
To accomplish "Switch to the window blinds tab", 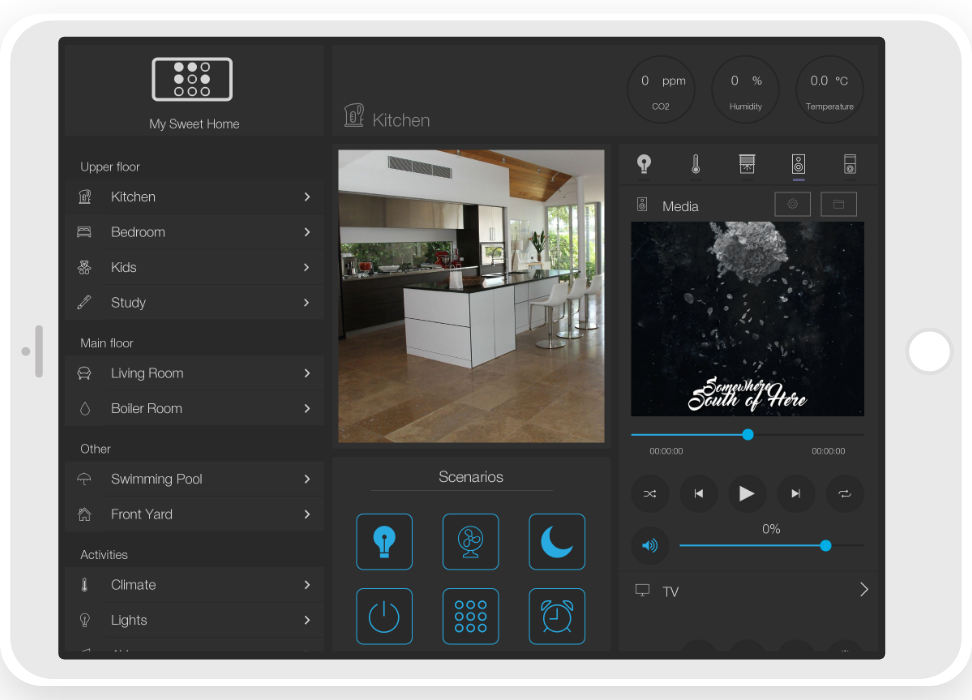I will point(746,164).
